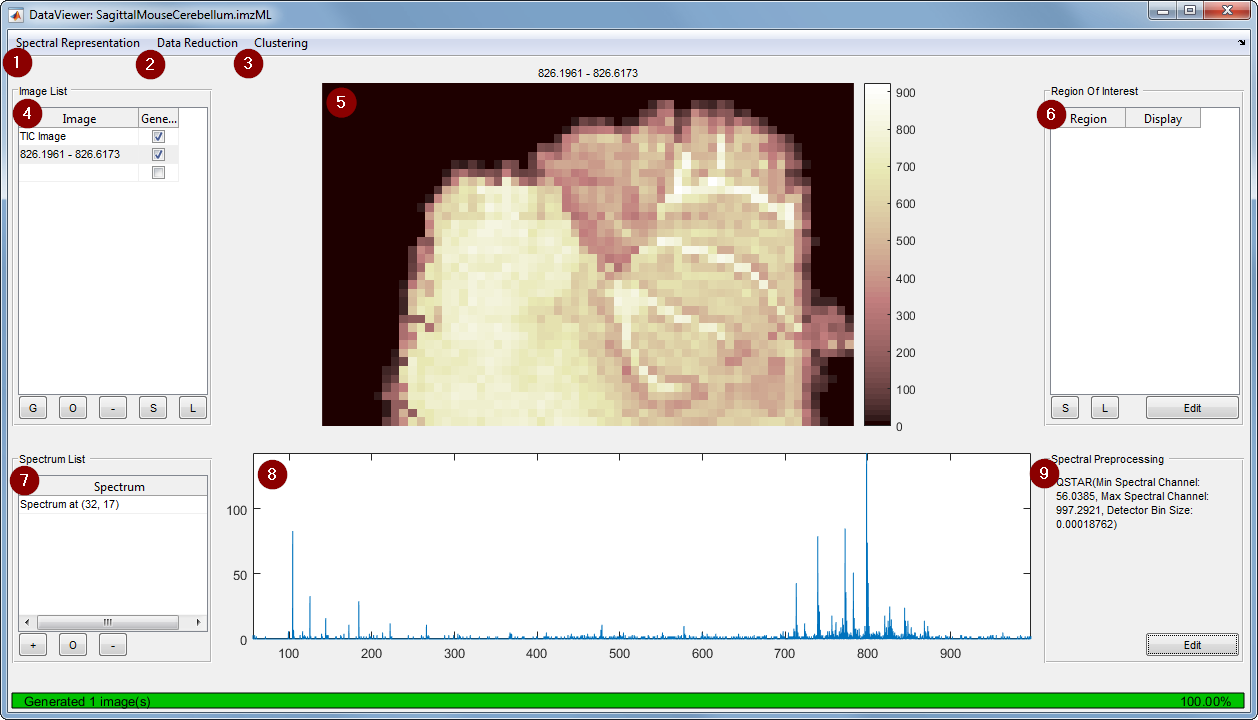The width and height of the screenshot is (1258, 720).
Task: Load a region with the L button in ROI panel
Action: click(1104, 407)
